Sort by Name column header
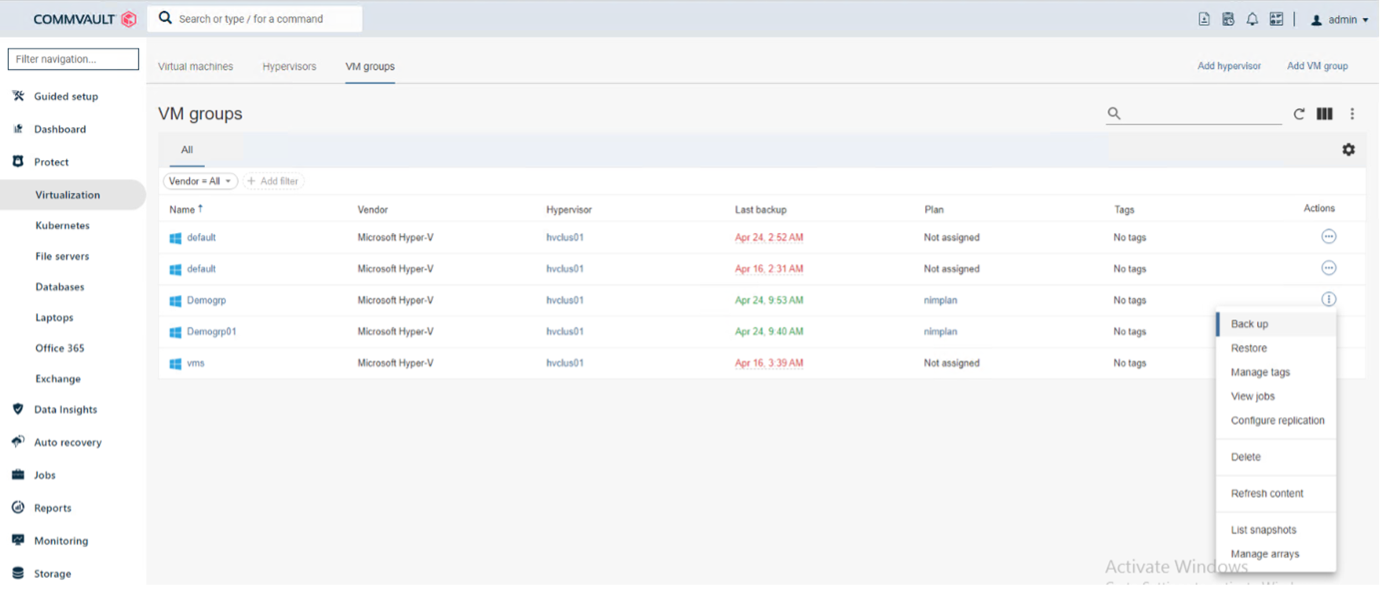This screenshot has height=589, width=1384. click(185, 209)
